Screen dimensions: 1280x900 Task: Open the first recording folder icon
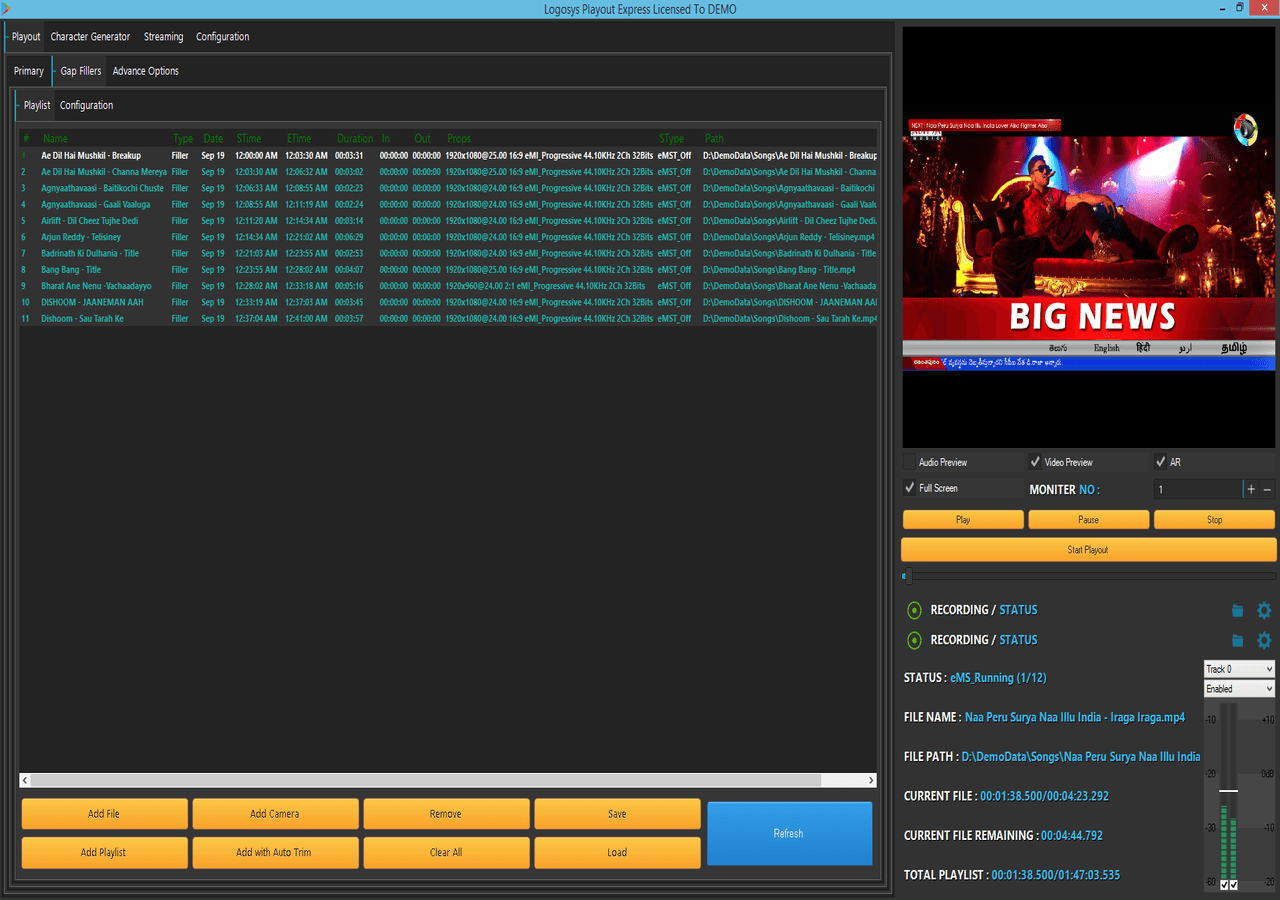[x=1237, y=611]
